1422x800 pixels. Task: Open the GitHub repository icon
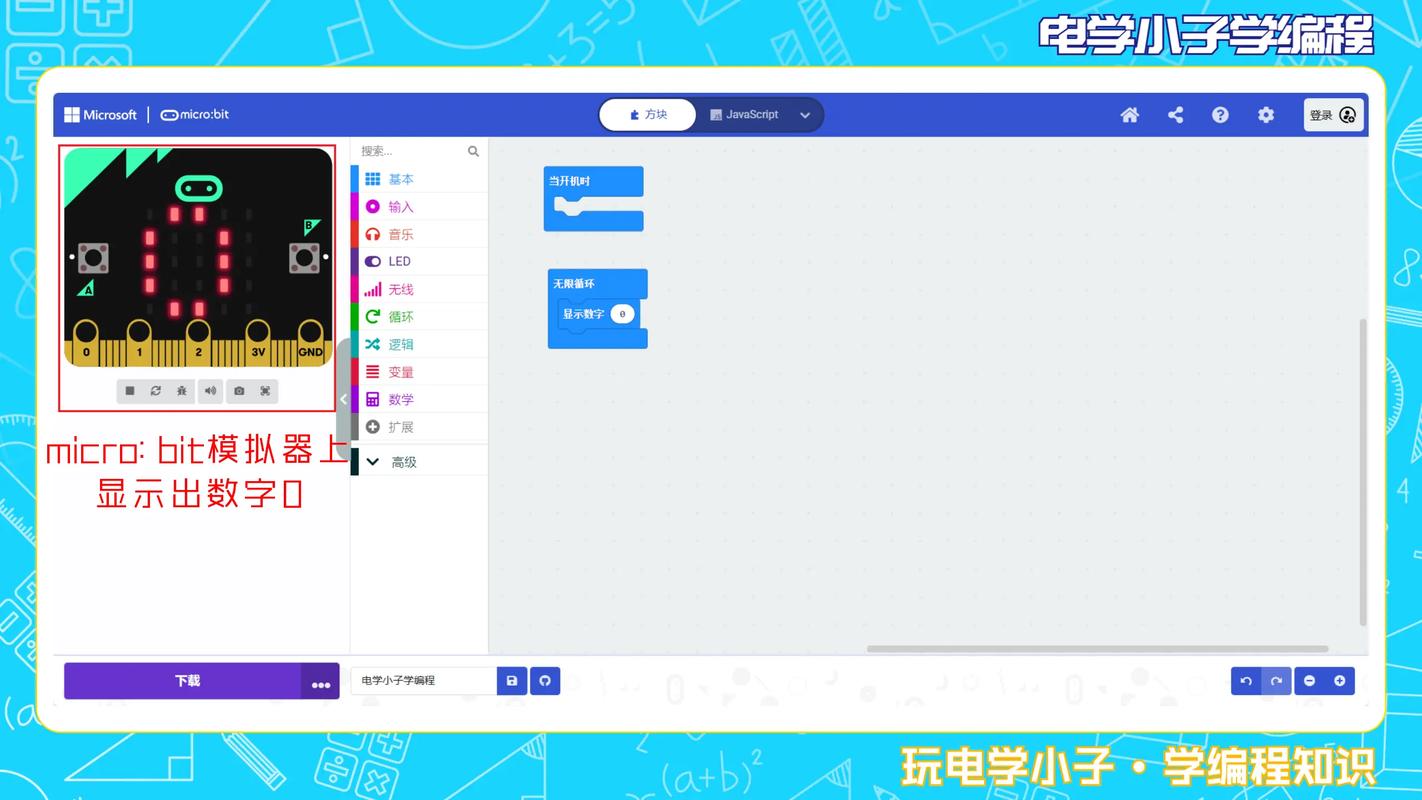pos(545,680)
